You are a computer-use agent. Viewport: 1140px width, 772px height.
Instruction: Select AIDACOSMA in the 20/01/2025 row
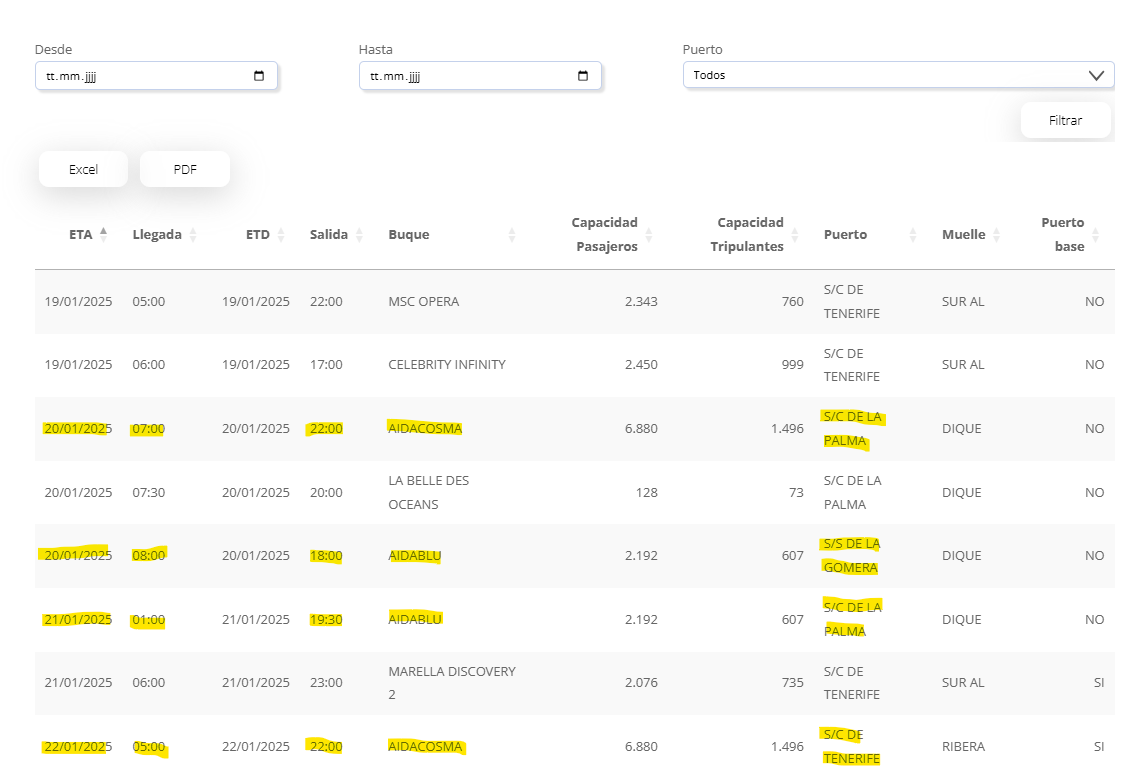[425, 429]
